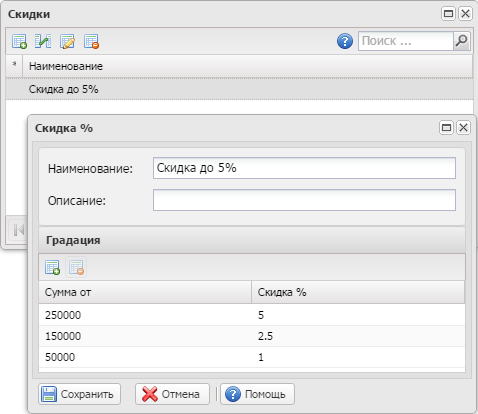Click the Отмена cancel button
Image resolution: width=478 pixels, height=414 pixels.
pyautogui.click(x=172, y=394)
